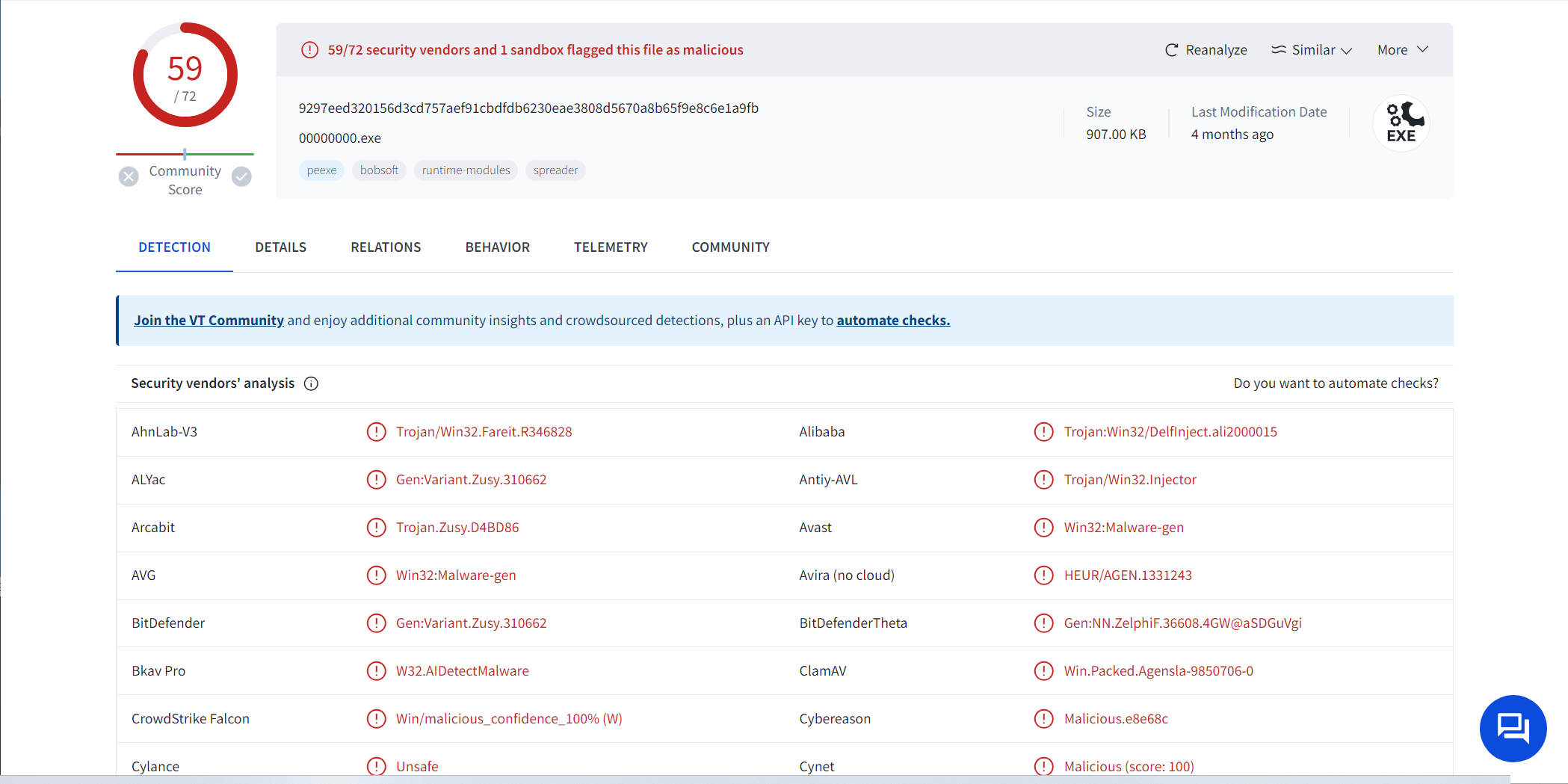Select the spreader tag
The image size is (1568, 784).
(x=555, y=170)
